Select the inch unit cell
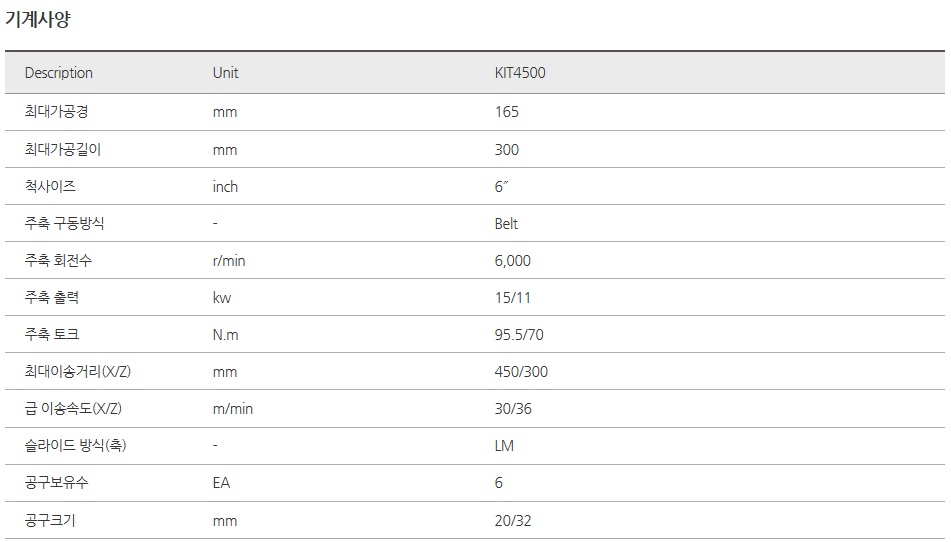951x542 pixels. point(226,187)
